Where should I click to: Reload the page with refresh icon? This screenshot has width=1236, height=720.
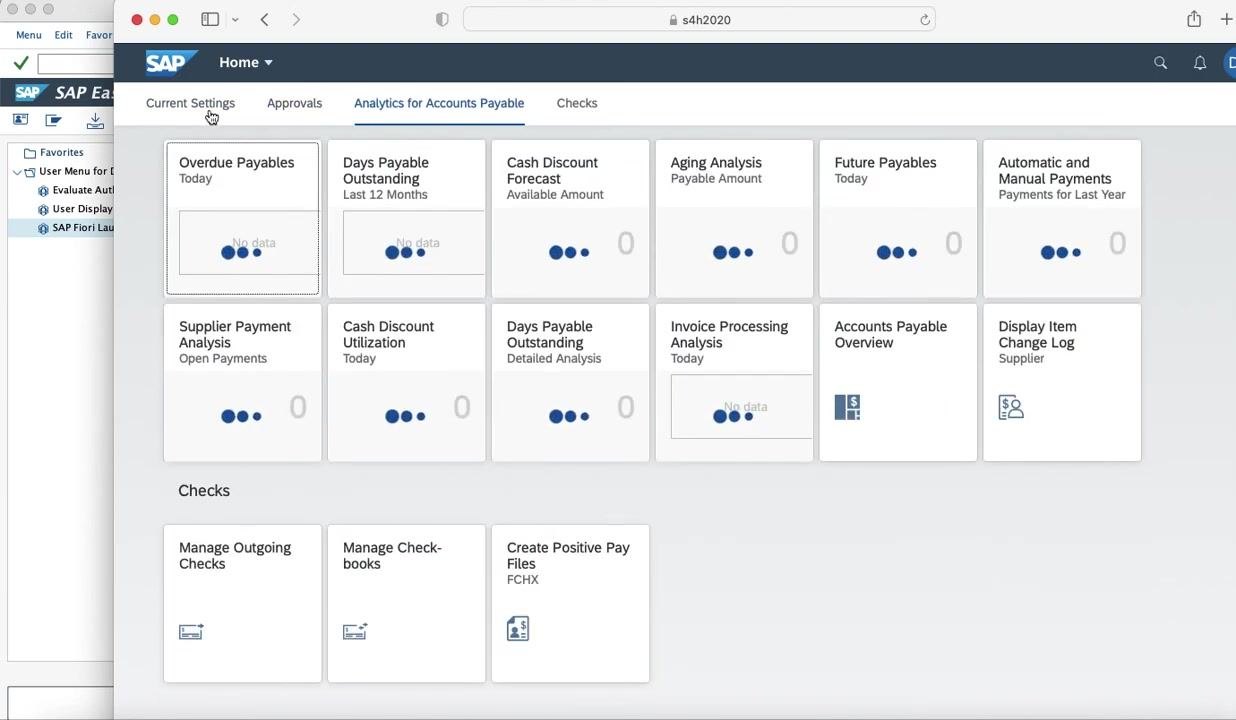(x=925, y=19)
